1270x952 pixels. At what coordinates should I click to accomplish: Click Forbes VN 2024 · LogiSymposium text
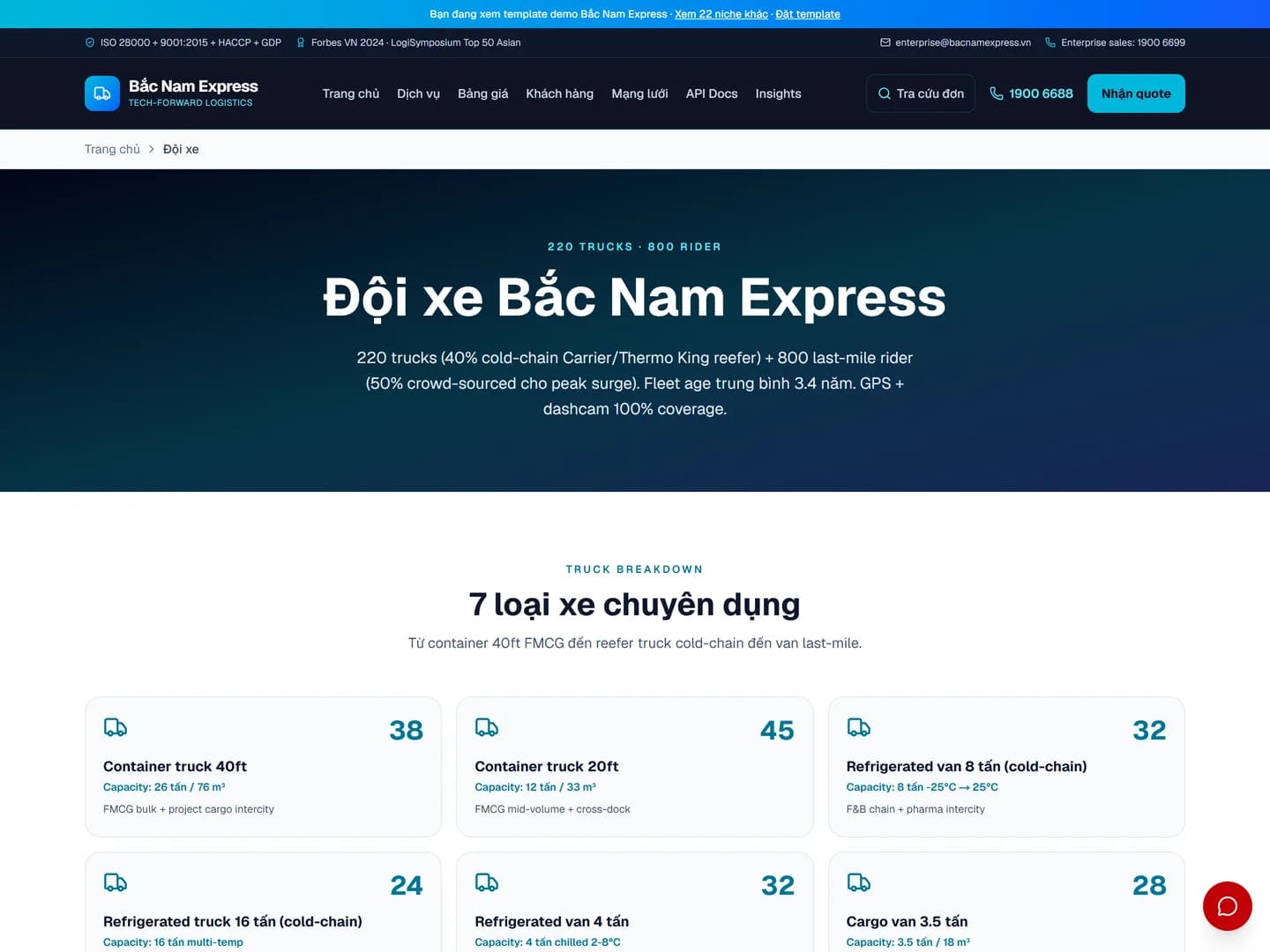coord(415,42)
